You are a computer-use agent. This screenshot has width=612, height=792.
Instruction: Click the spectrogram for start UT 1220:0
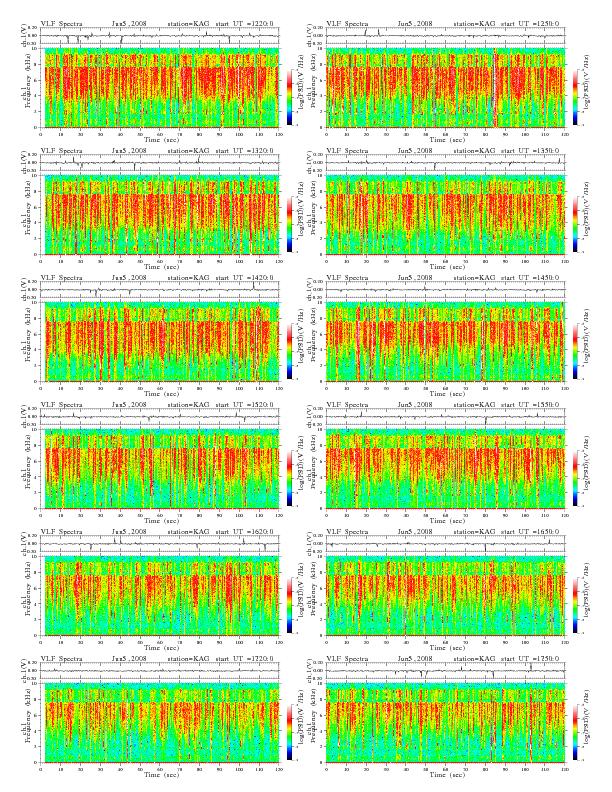[x=160, y=87]
